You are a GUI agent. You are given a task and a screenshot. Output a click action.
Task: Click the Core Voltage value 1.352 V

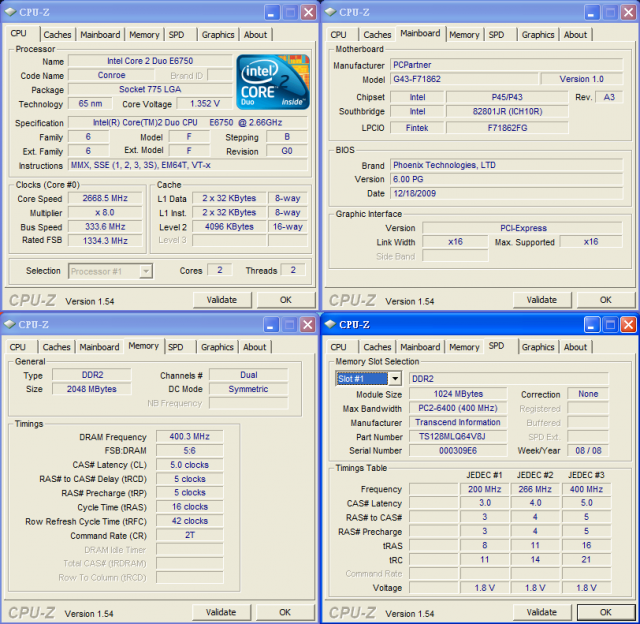[x=205, y=104]
